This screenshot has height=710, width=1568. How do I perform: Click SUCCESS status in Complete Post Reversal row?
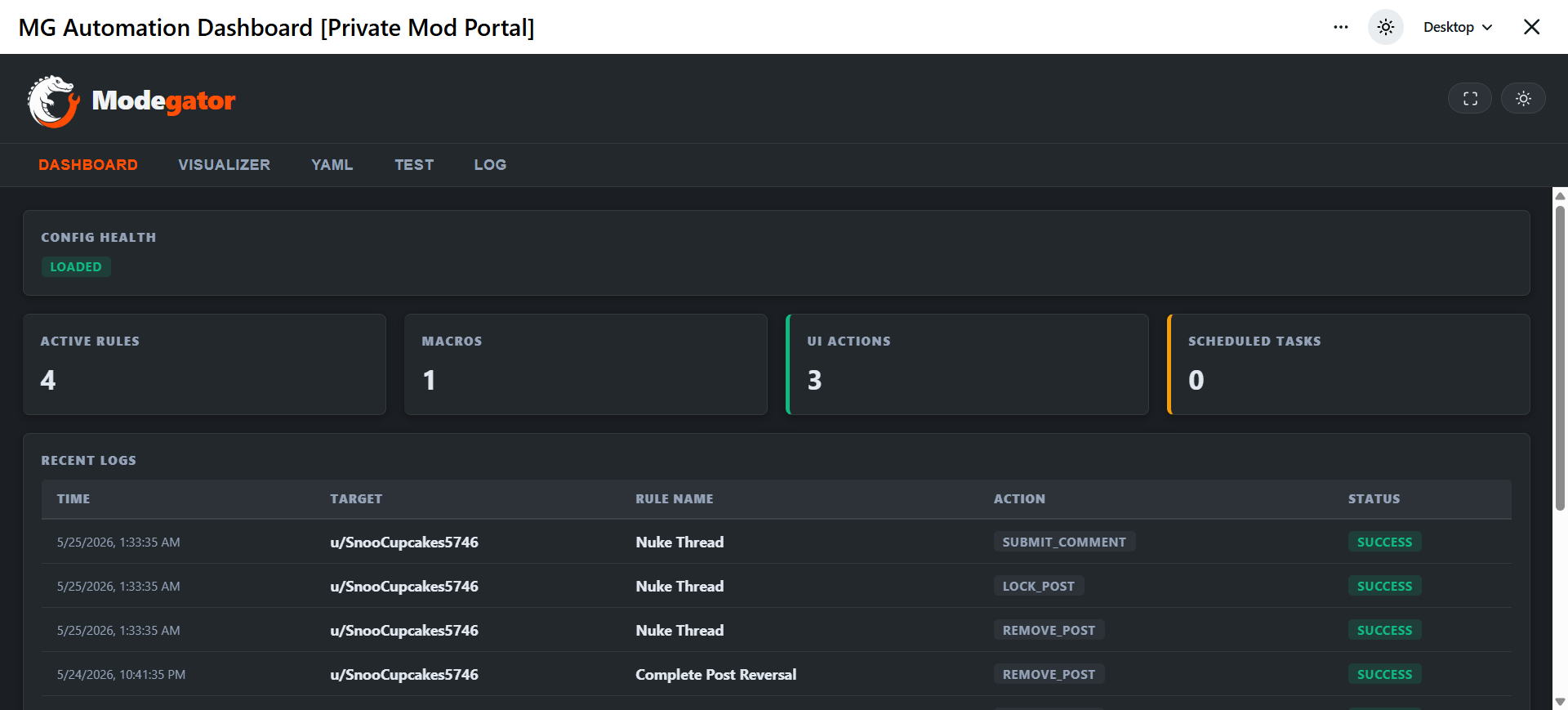coord(1384,674)
